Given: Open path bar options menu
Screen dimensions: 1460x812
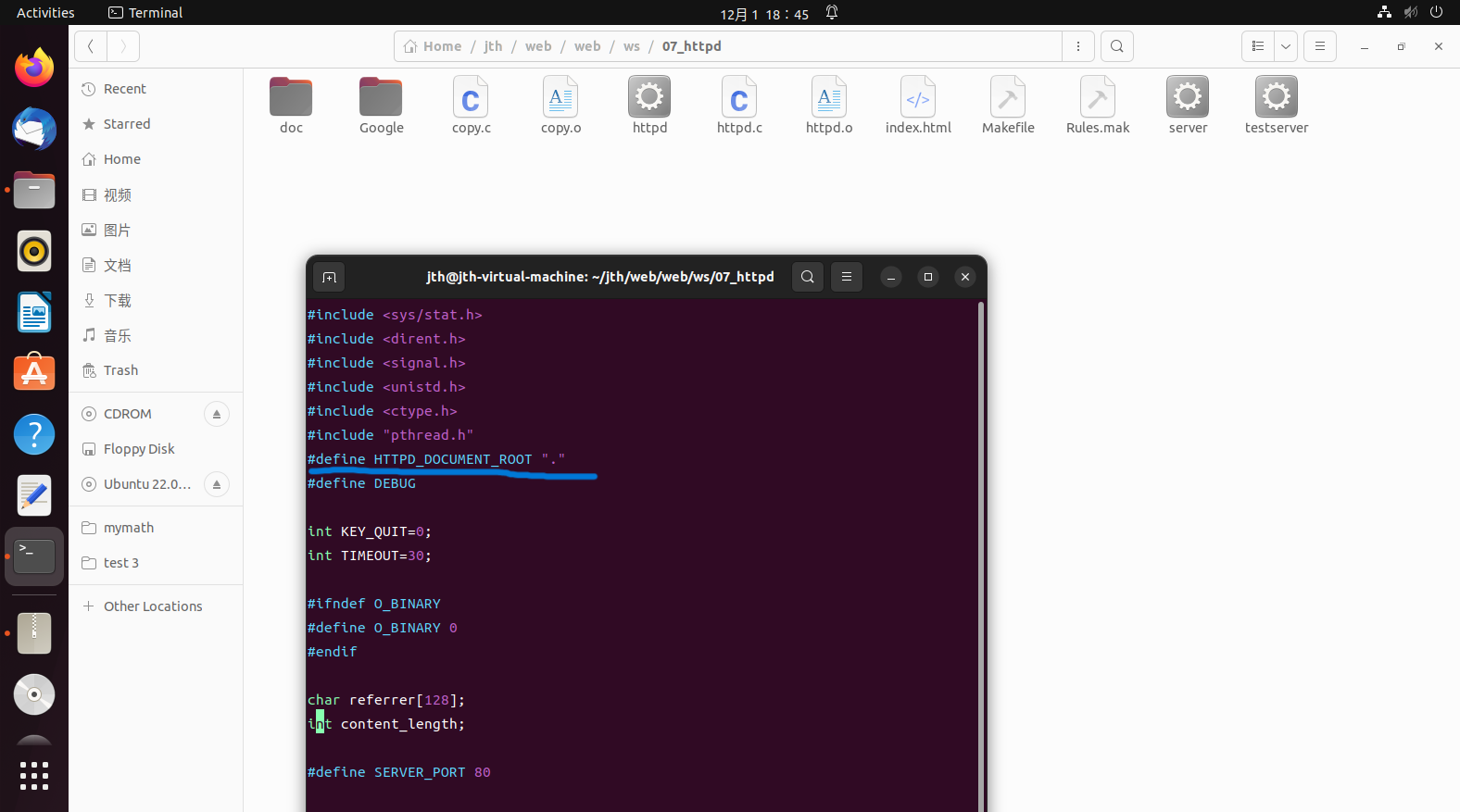Looking at the screenshot, I should coord(1078,46).
